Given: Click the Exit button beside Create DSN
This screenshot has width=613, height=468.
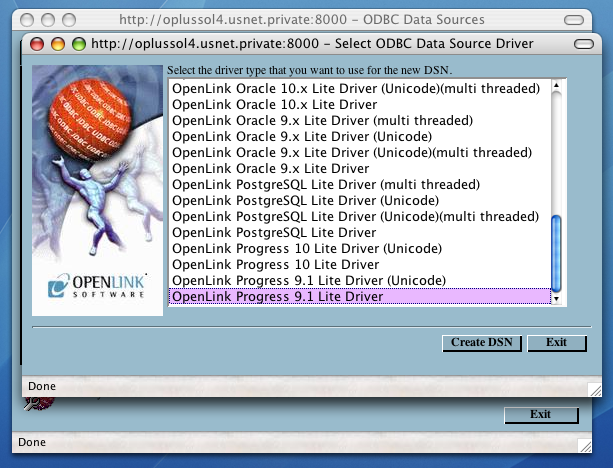Looking at the screenshot, I should click(x=557, y=342).
